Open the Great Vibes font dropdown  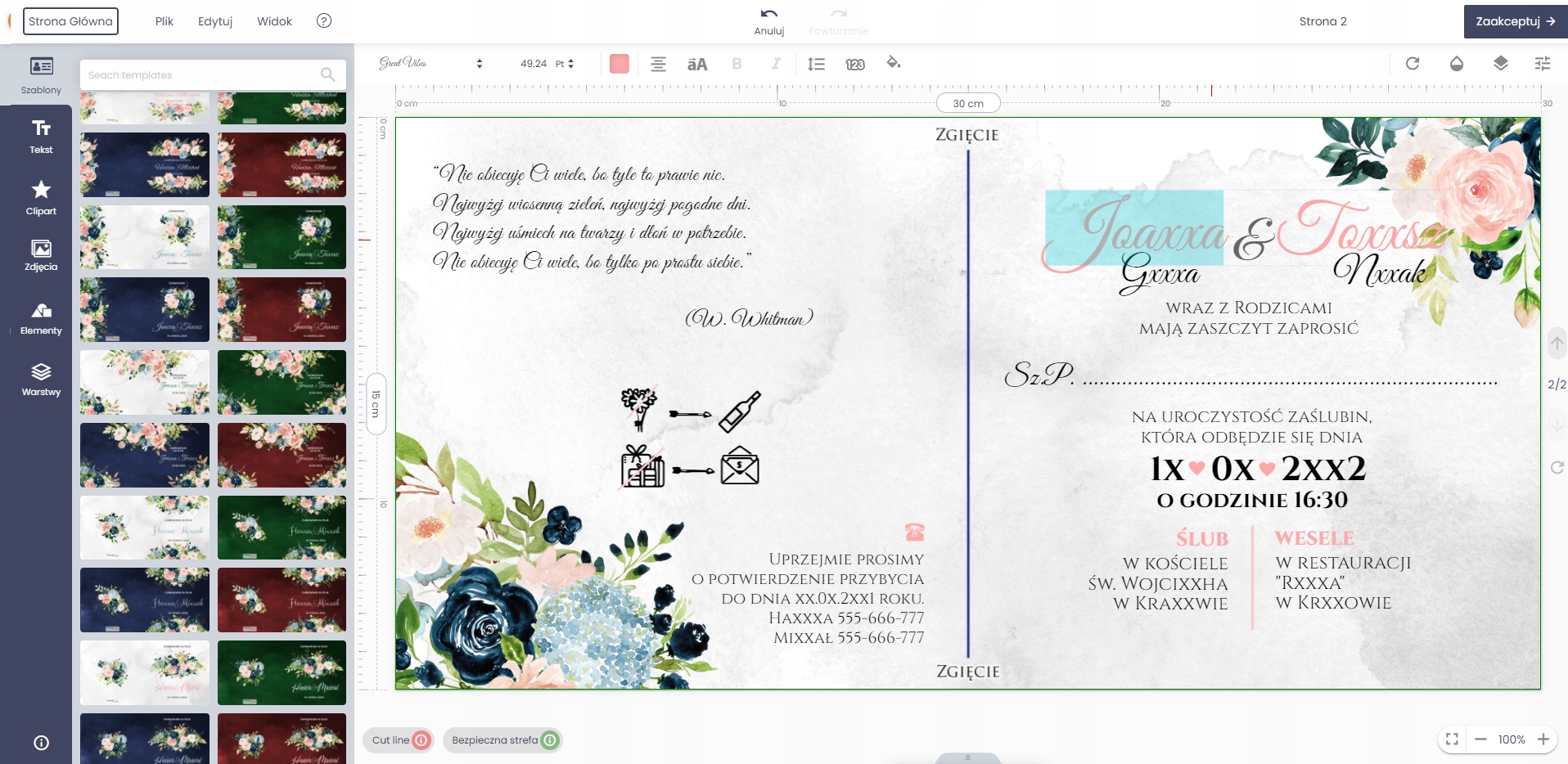pos(430,63)
